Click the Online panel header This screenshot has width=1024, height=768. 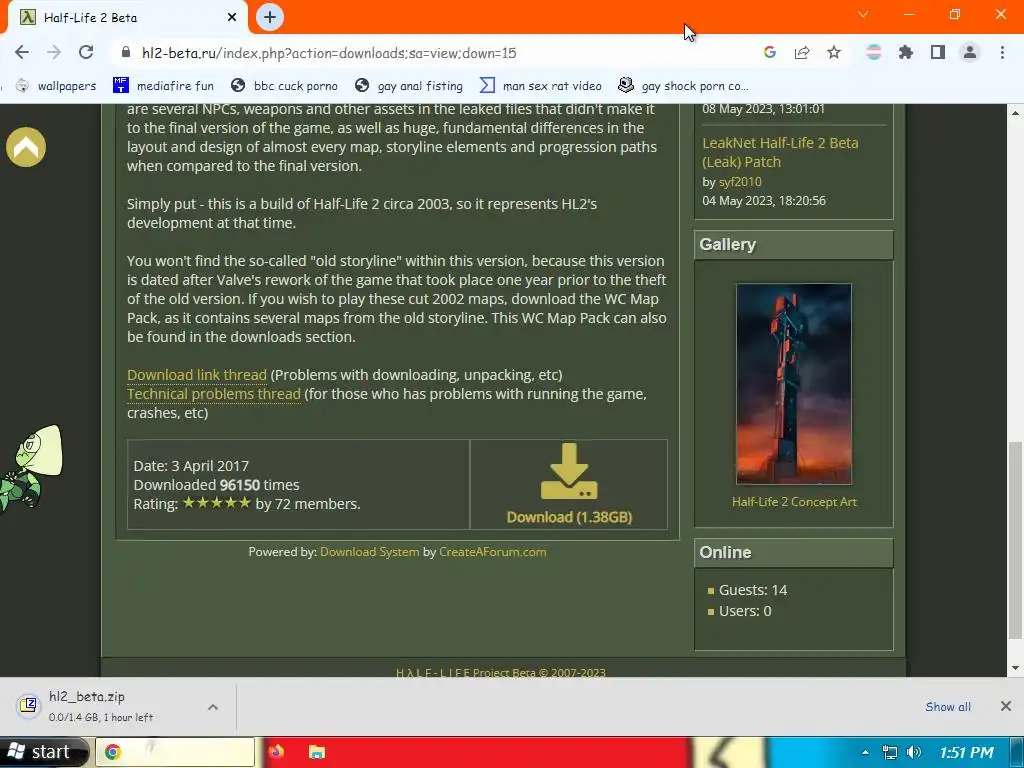click(793, 552)
